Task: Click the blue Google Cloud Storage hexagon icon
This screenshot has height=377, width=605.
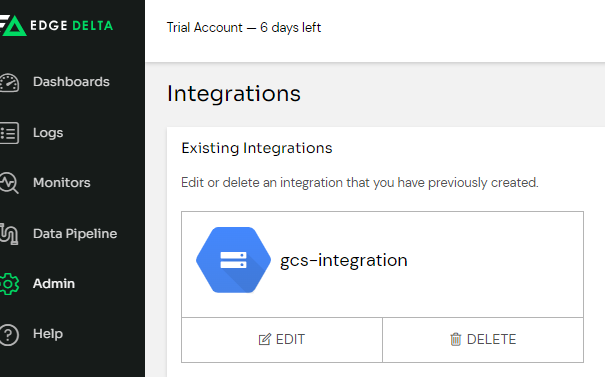Action: 233,260
